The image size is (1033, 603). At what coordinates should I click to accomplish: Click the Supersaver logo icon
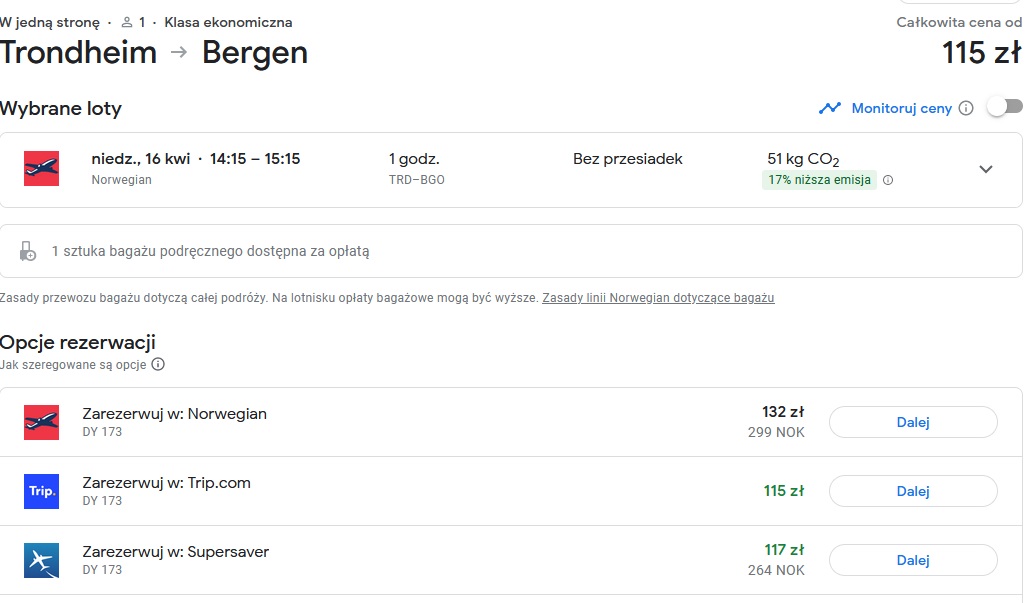(x=42, y=561)
